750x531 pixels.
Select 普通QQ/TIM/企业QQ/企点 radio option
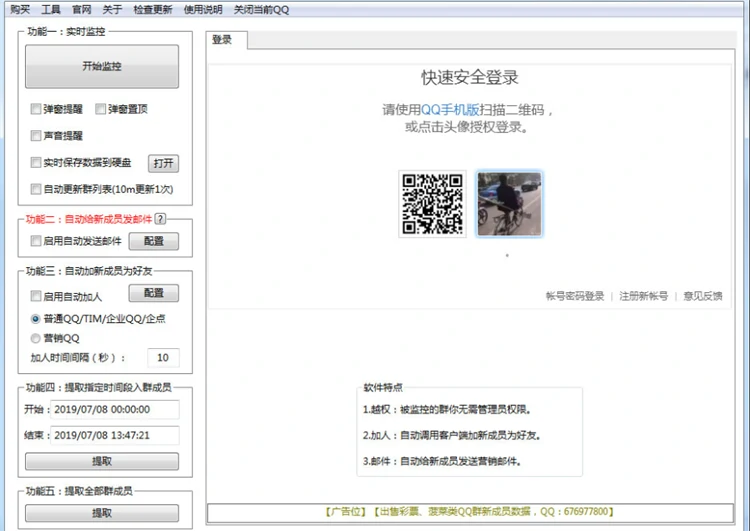pyautogui.click(x=35, y=319)
